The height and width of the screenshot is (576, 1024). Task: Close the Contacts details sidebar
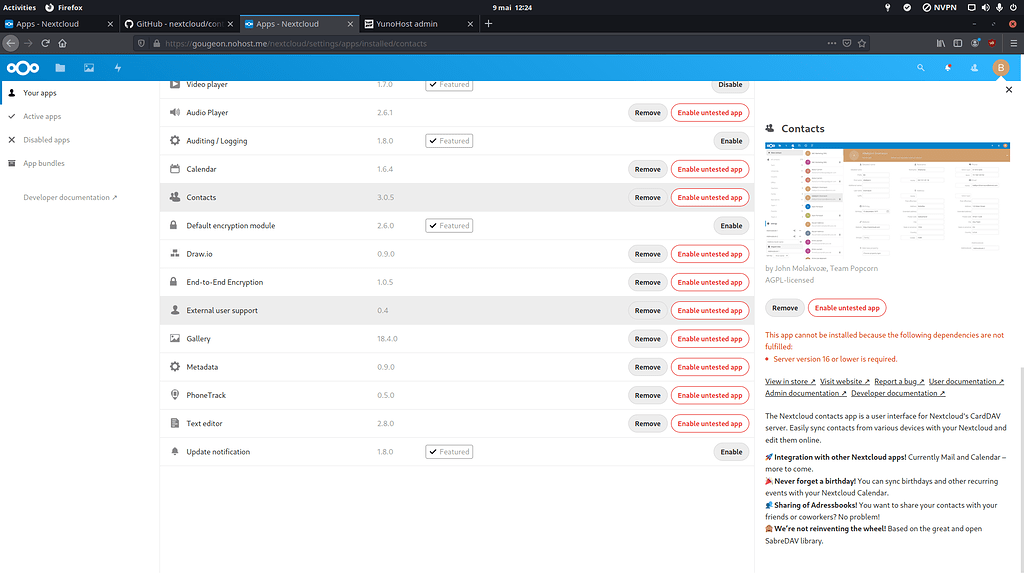pos(1008,89)
